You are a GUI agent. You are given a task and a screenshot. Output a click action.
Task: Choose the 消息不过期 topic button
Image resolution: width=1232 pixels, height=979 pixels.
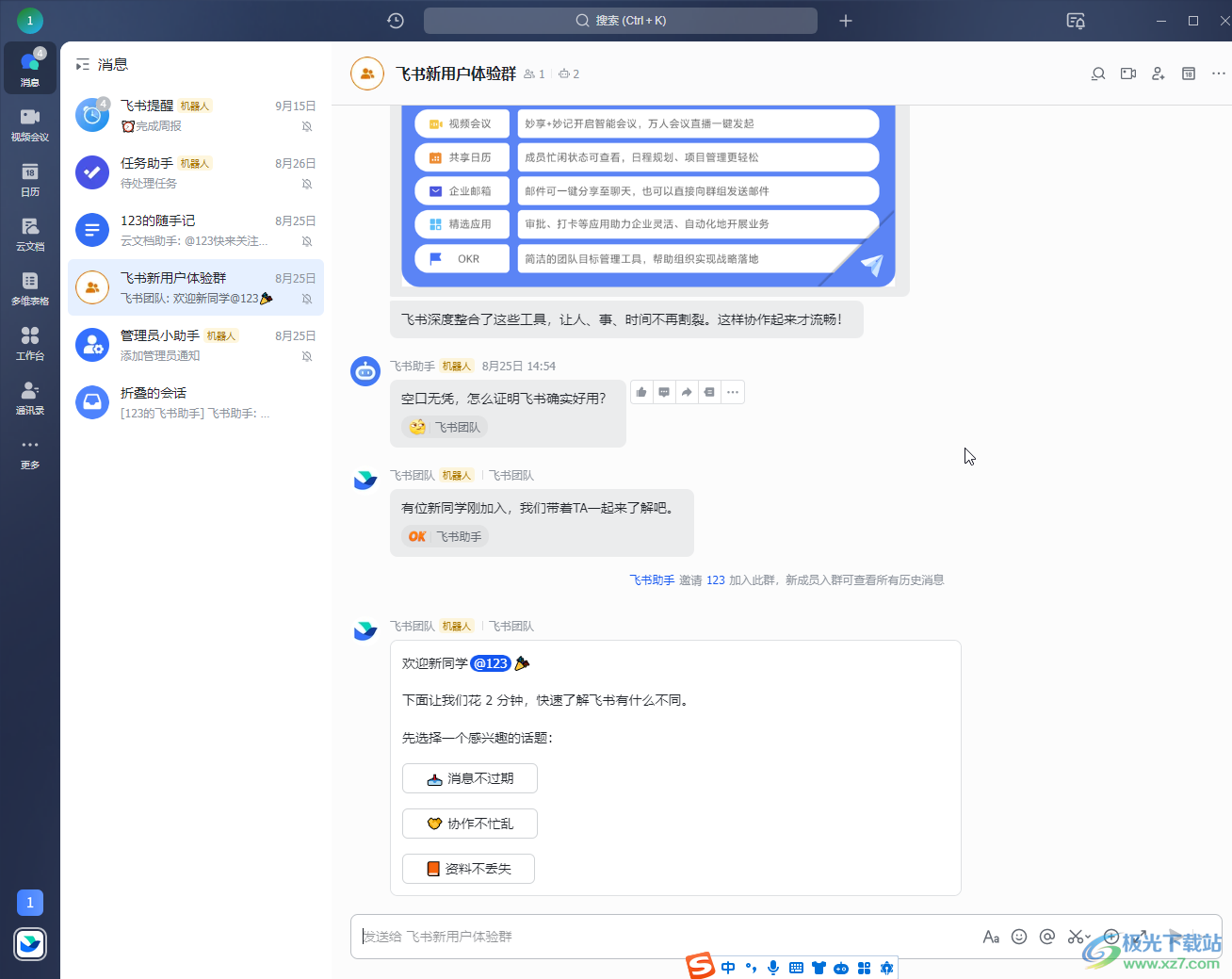tap(470, 778)
